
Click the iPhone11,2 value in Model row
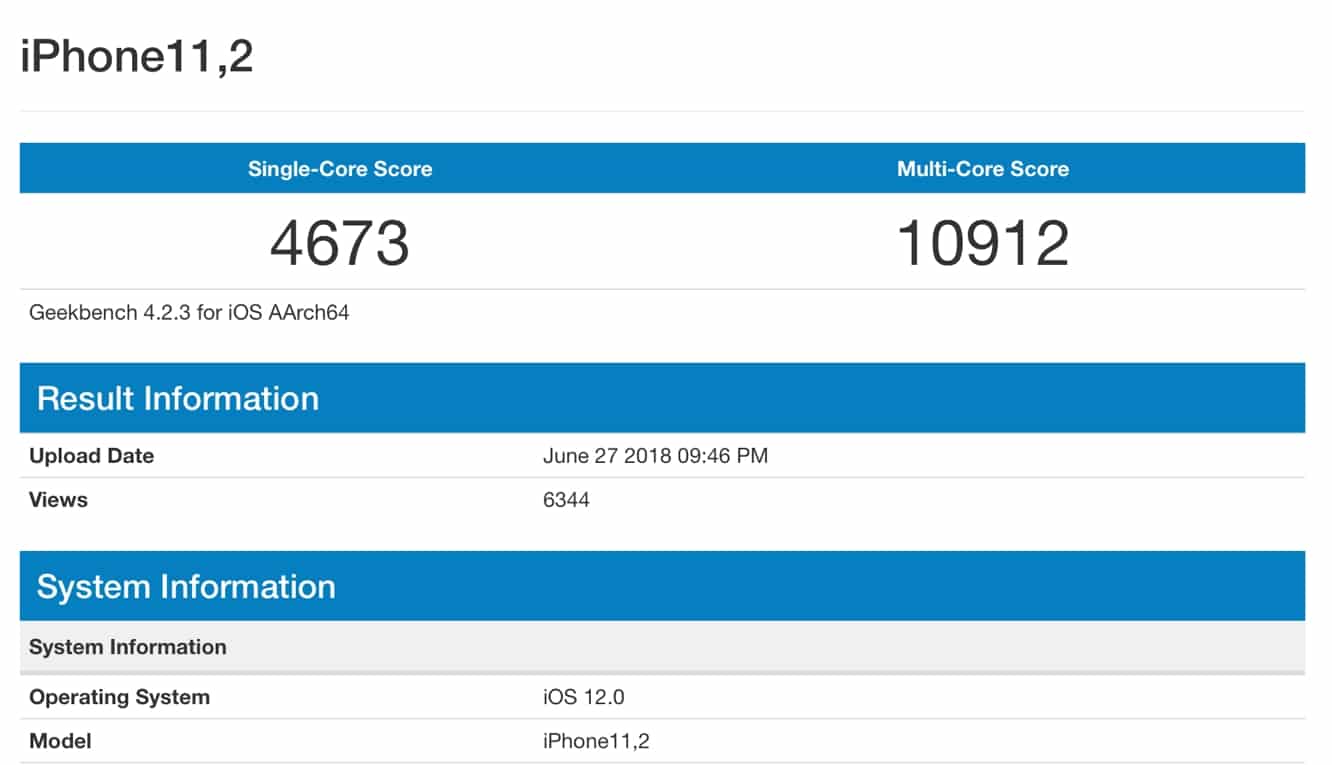pyautogui.click(x=596, y=741)
